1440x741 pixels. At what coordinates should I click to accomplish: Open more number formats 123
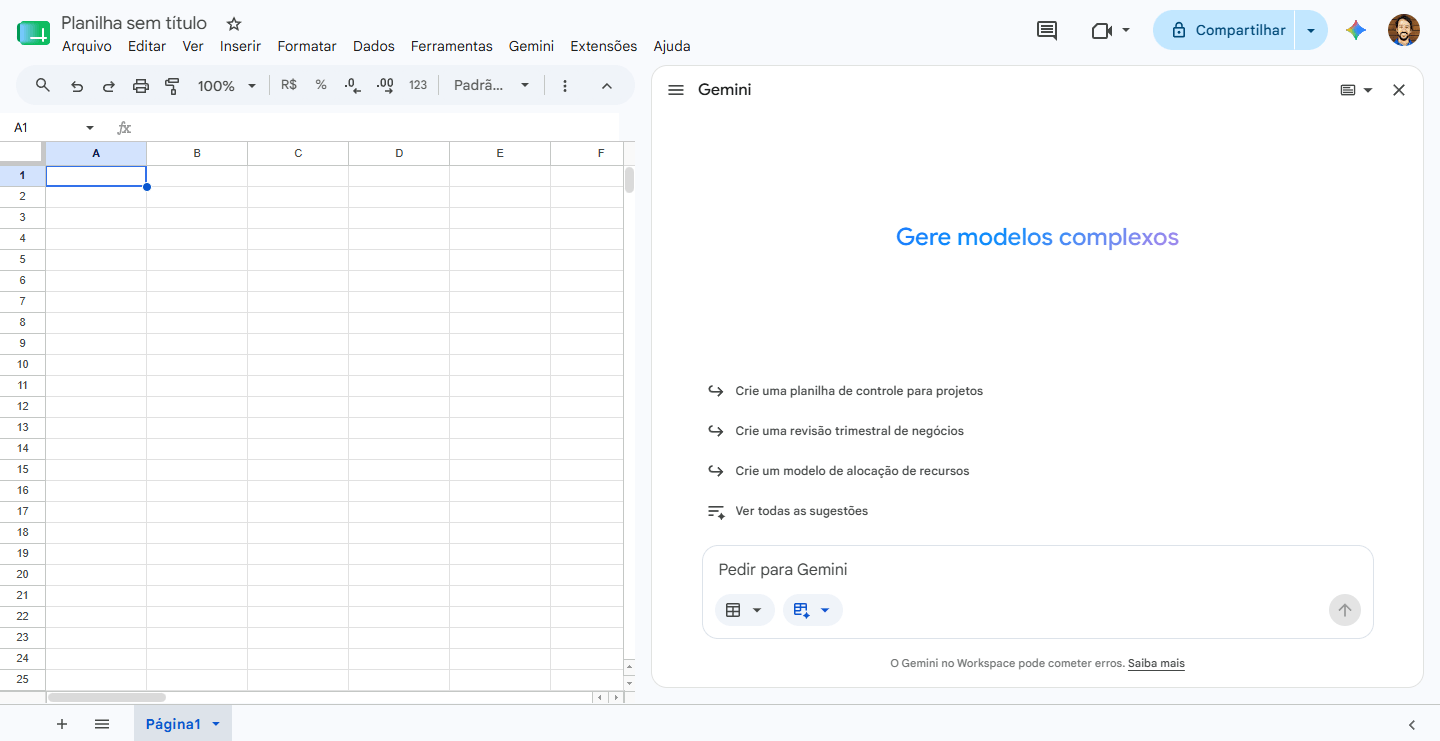[x=418, y=85]
